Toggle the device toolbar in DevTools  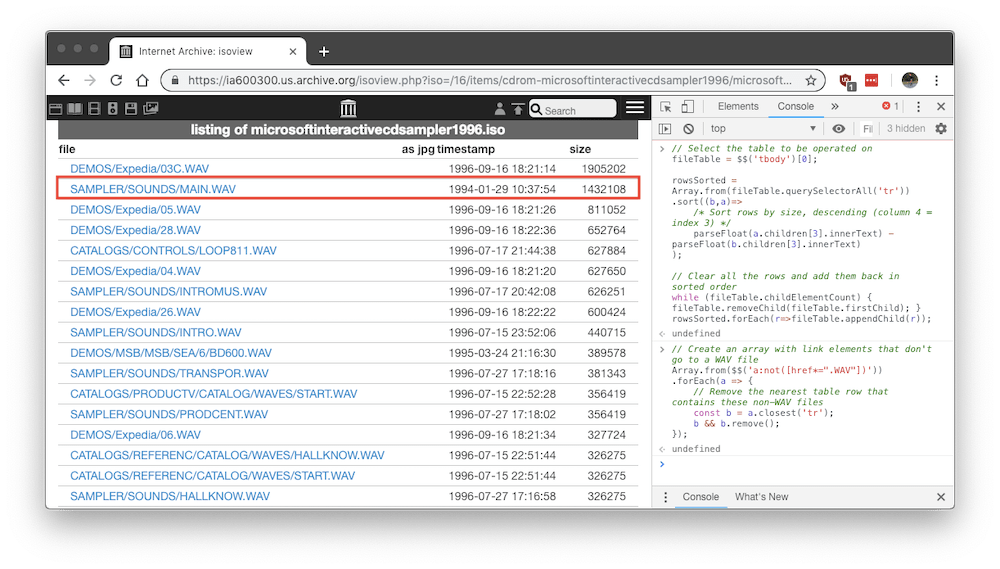pos(688,107)
